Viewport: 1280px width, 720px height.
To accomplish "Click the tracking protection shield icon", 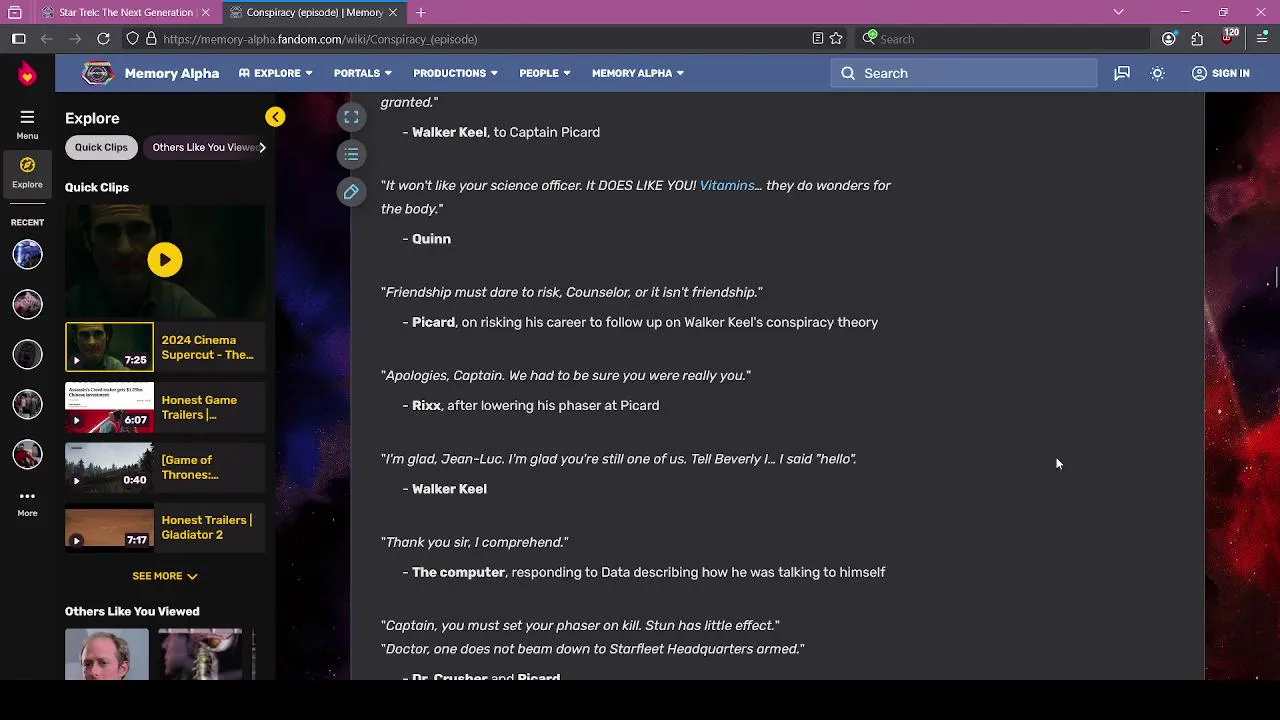I will click(x=132, y=39).
